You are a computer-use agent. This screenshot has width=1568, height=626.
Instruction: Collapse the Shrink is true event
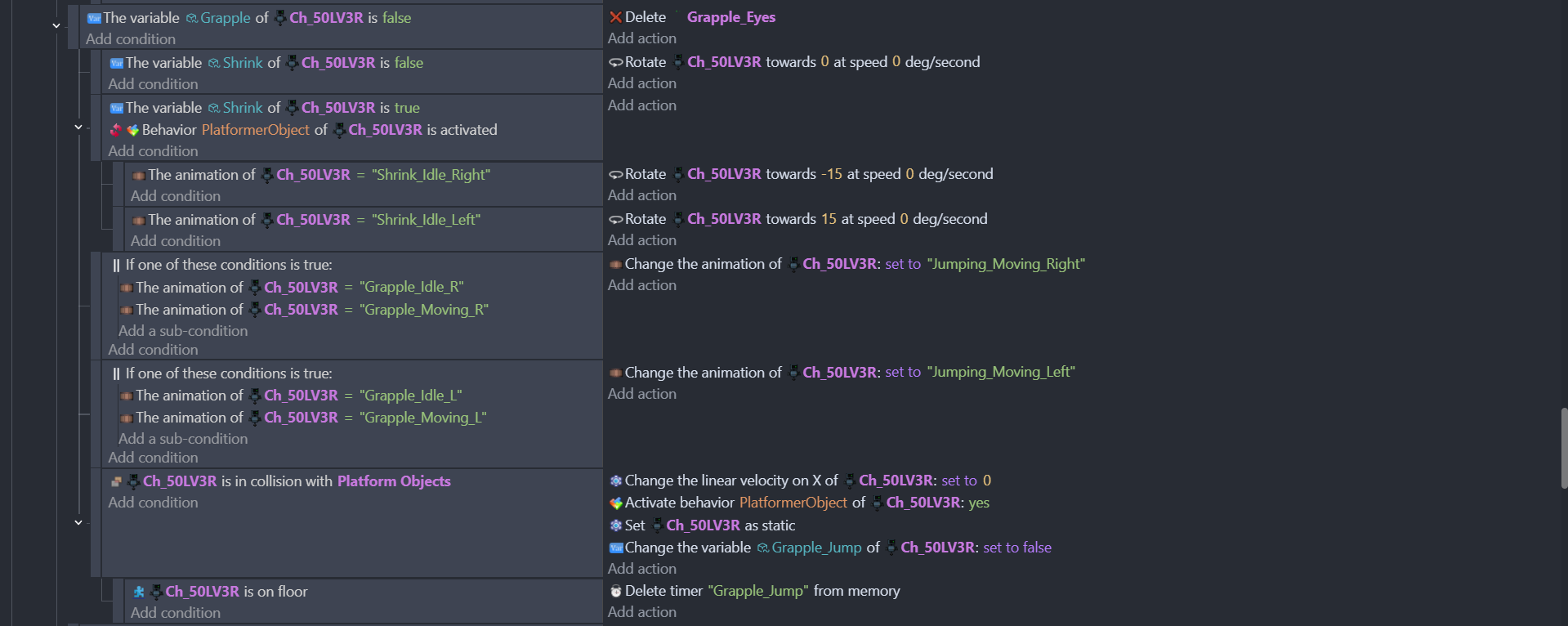pyautogui.click(x=78, y=127)
